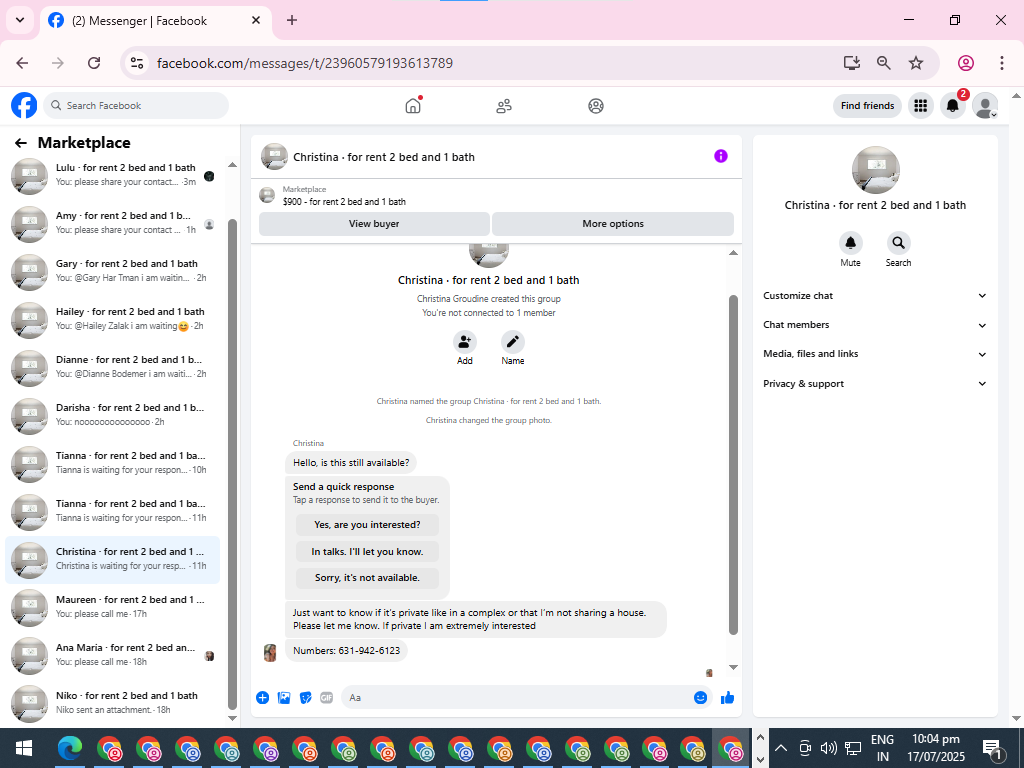Image resolution: width=1024 pixels, height=768 pixels.
Task: Choose a GIF from the composer
Action: (327, 697)
